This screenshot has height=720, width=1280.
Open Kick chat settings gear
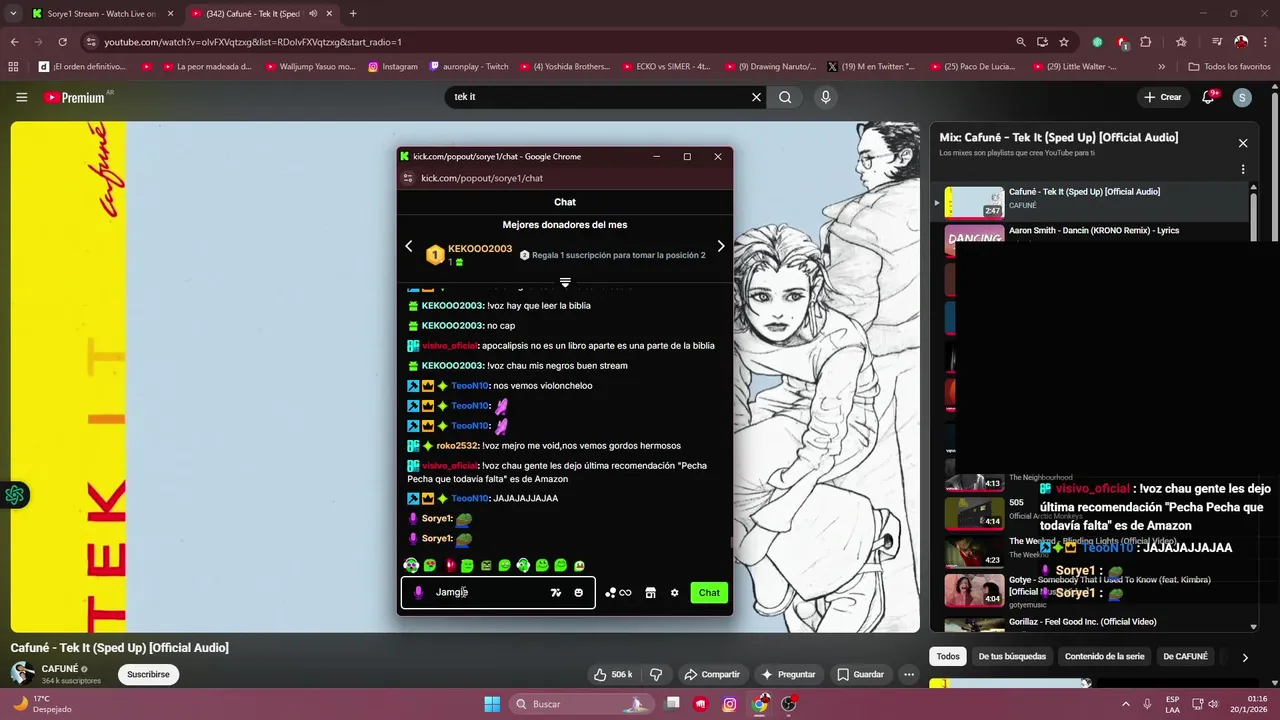[674, 593]
